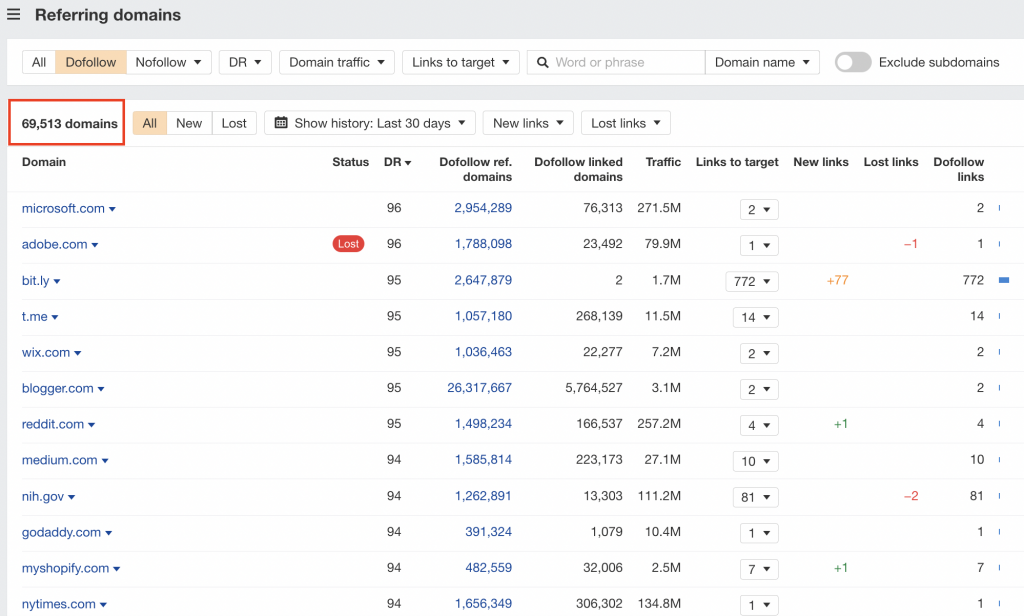Open the Domain name dropdown
The height and width of the screenshot is (616, 1024).
pyautogui.click(x=762, y=62)
